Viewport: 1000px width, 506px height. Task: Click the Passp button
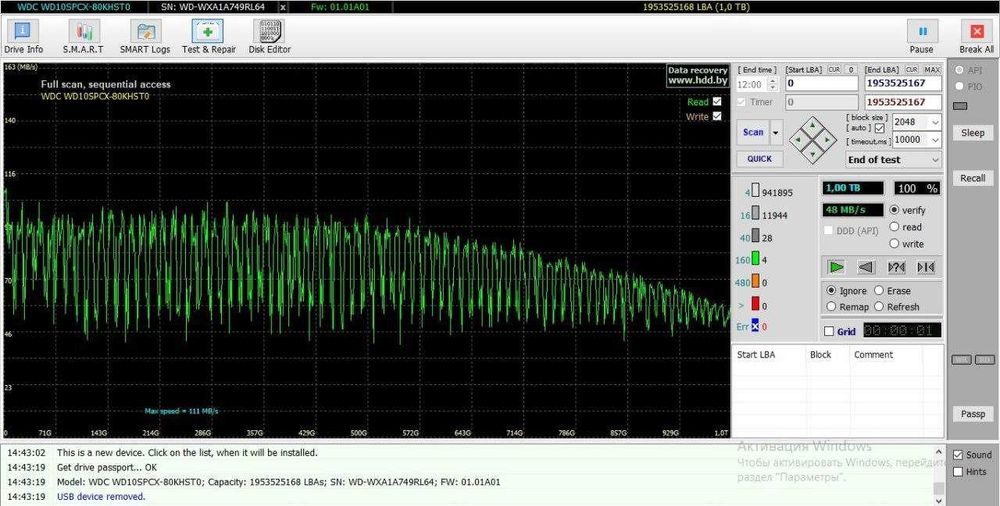click(973, 414)
